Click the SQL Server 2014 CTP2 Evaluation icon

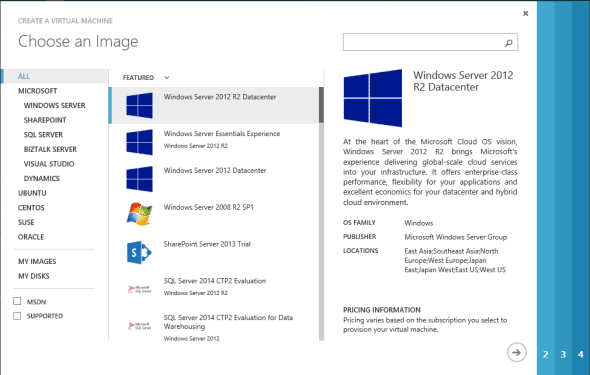pyautogui.click(x=140, y=289)
